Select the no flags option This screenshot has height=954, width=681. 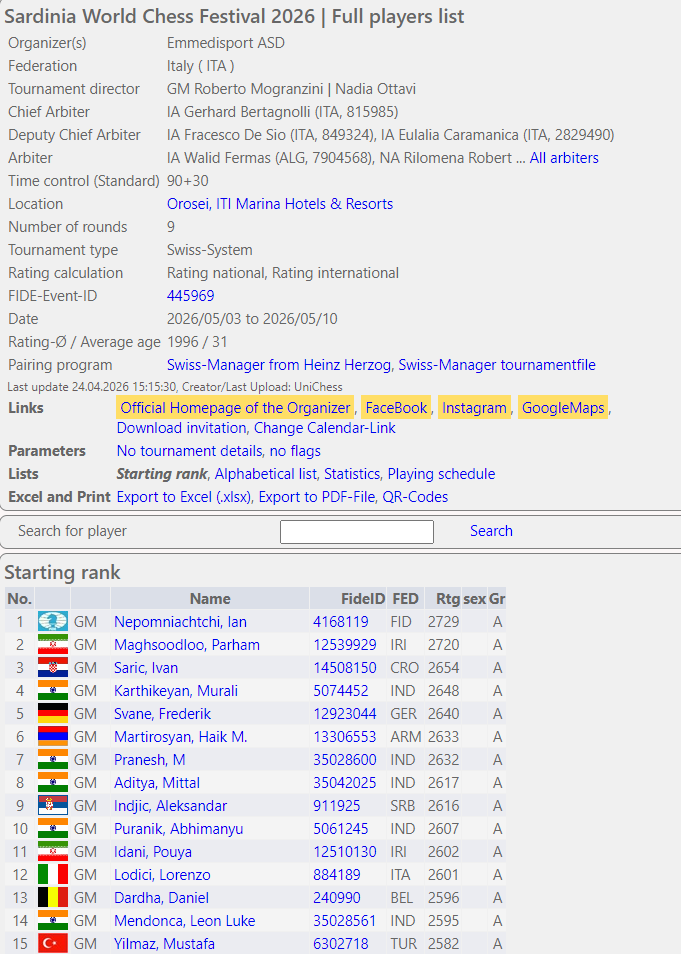[x=295, y=451]
